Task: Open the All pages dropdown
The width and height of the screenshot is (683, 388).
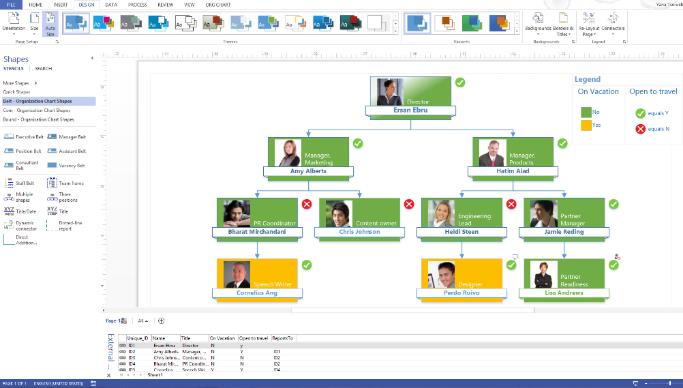Action: (x=143, y=321)
